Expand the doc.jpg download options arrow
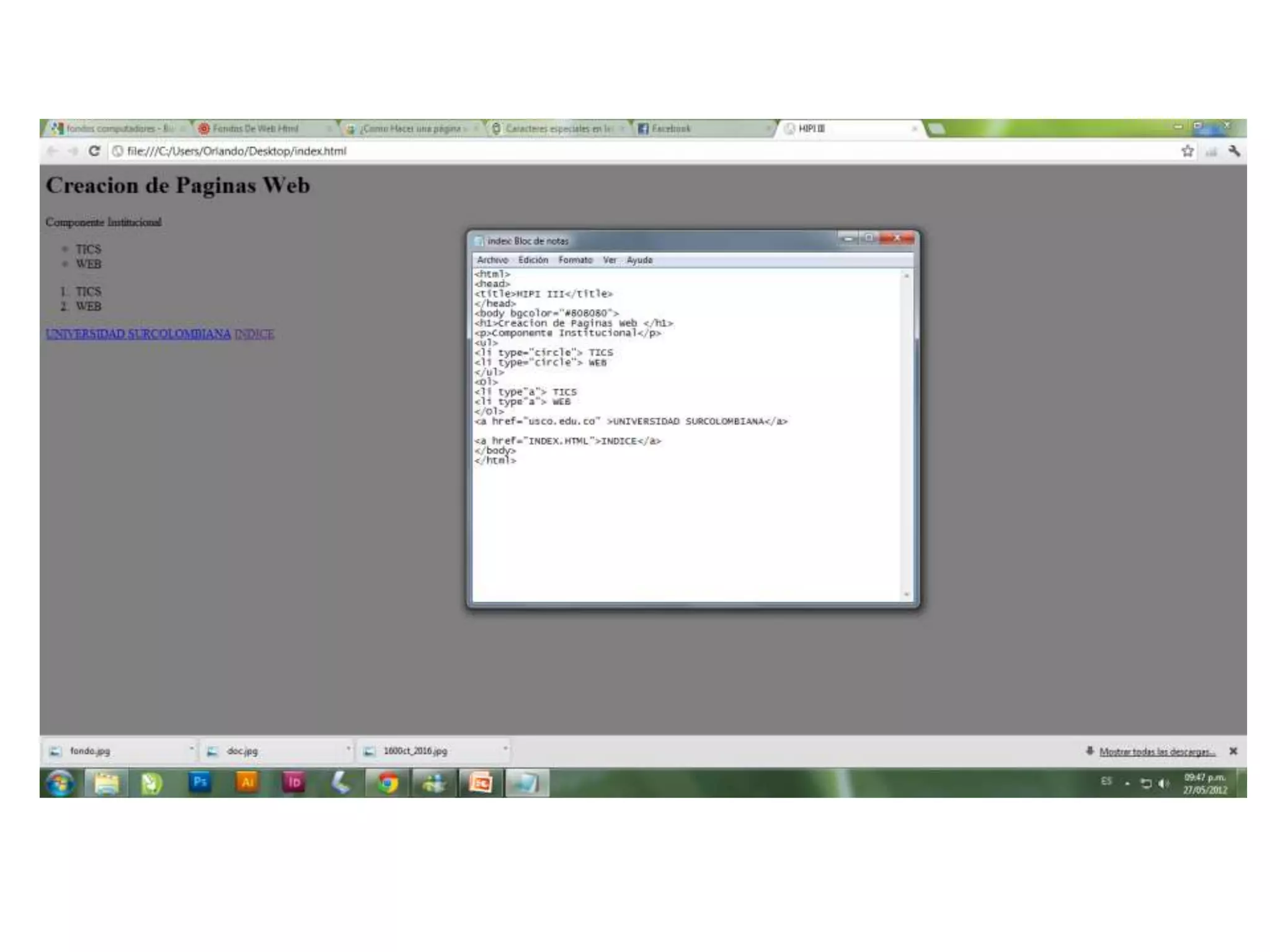The image size is (1270, 952). click(348, 750)
